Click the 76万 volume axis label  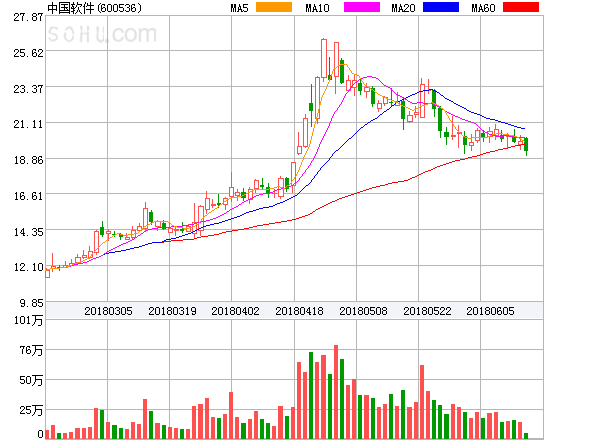point(31,350)
